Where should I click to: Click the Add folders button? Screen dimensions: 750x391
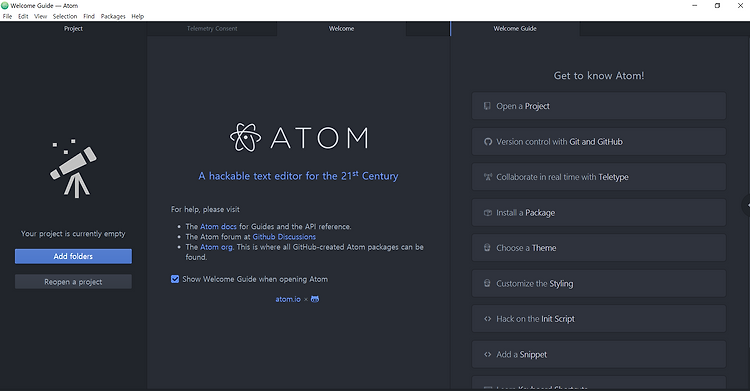(x=73, y=257)
